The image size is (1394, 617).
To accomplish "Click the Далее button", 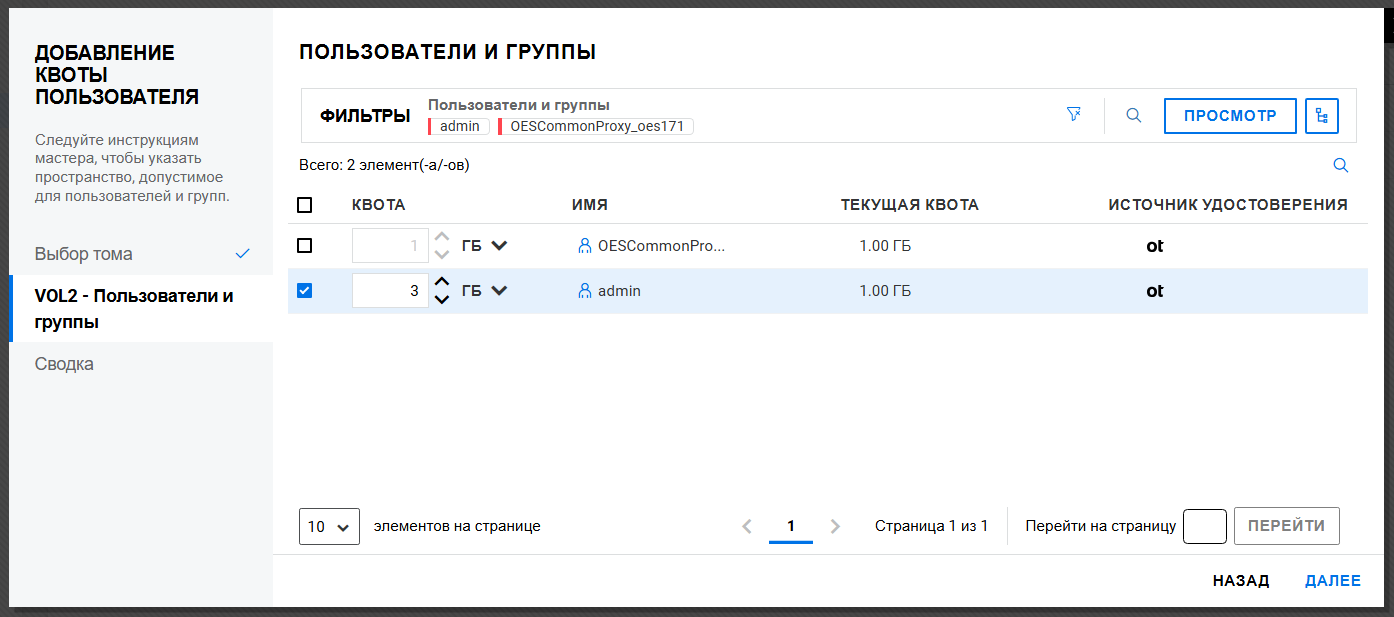I will 1332,581.
